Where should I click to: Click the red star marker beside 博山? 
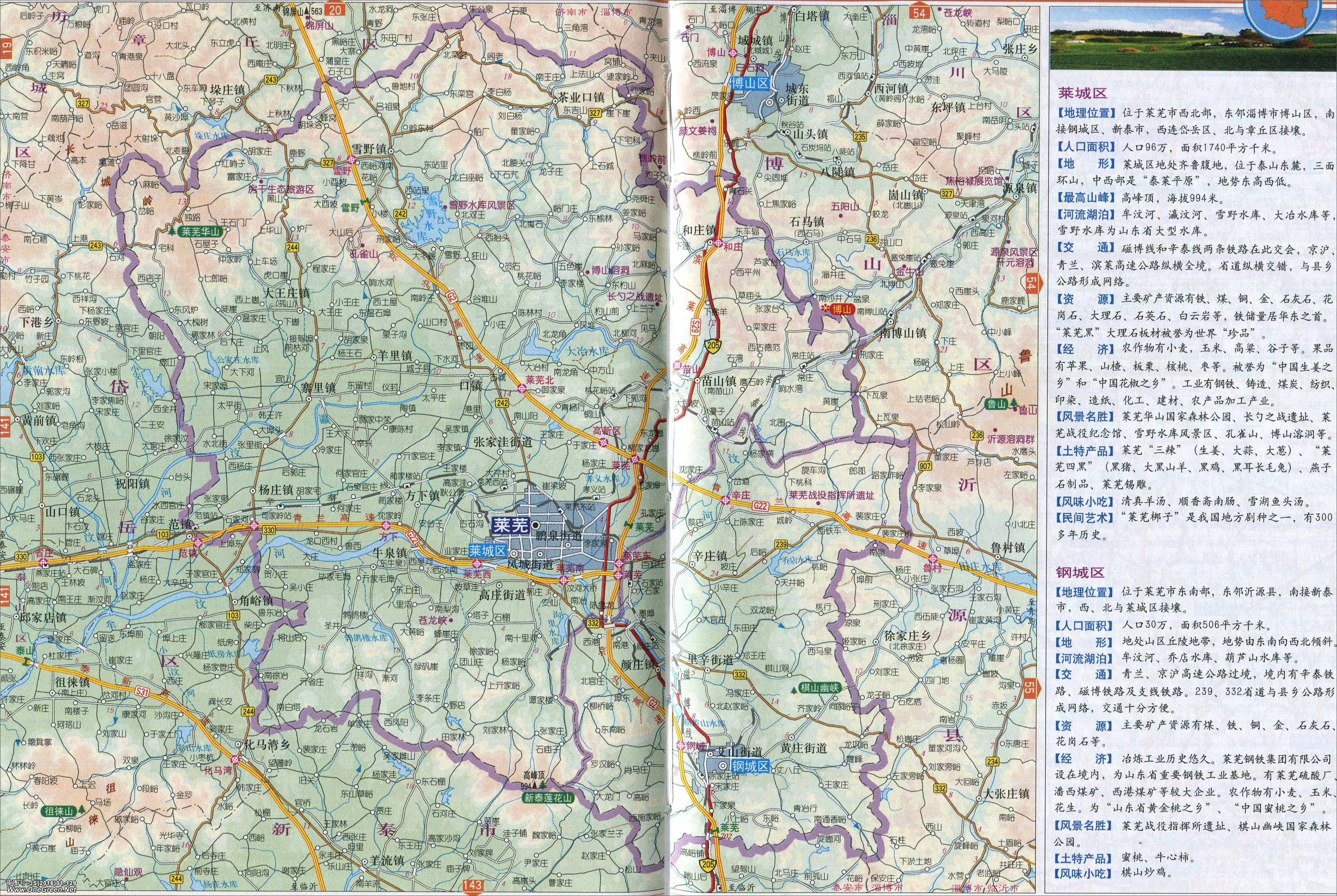point(825,308)
